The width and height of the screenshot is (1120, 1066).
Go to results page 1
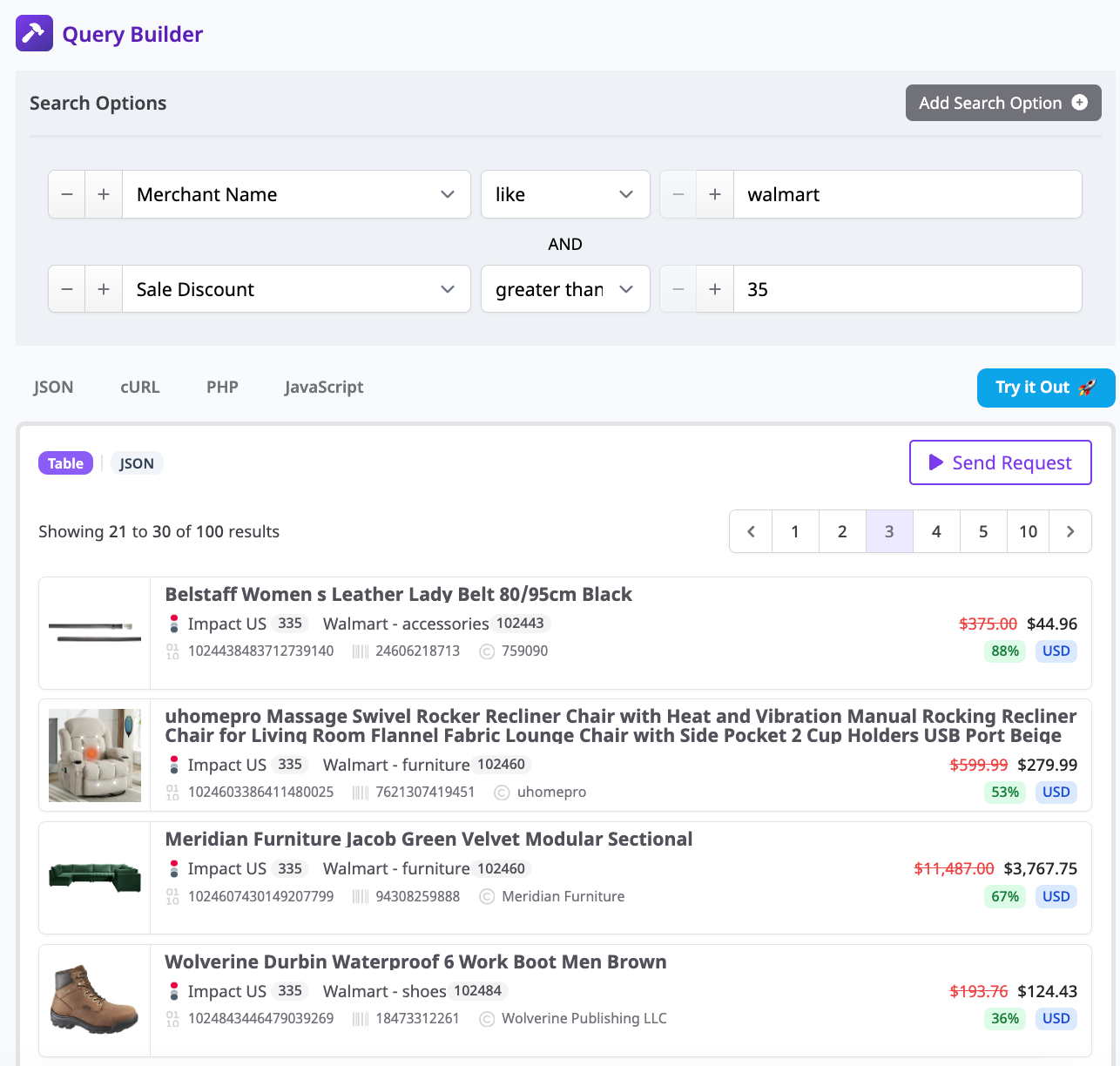[x=795, y=531]
